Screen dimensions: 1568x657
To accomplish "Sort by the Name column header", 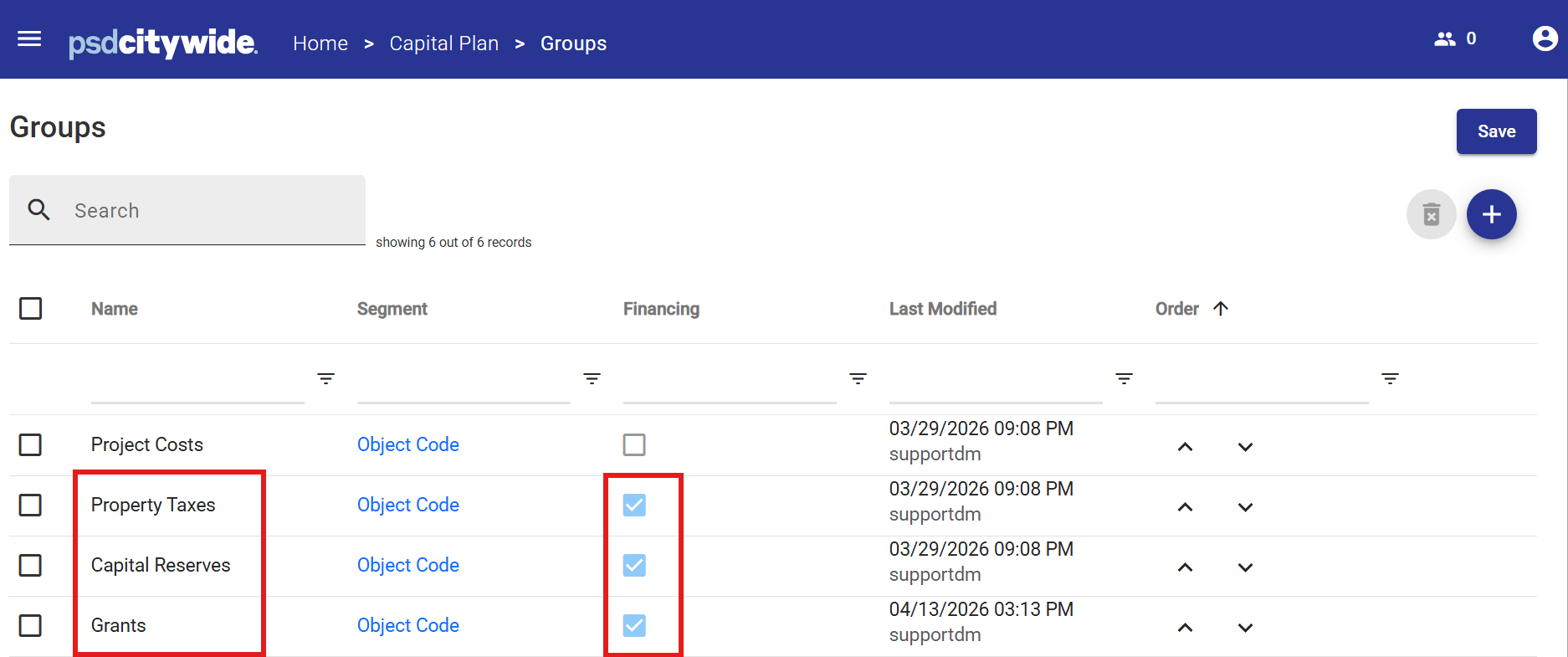I will 115,309.
